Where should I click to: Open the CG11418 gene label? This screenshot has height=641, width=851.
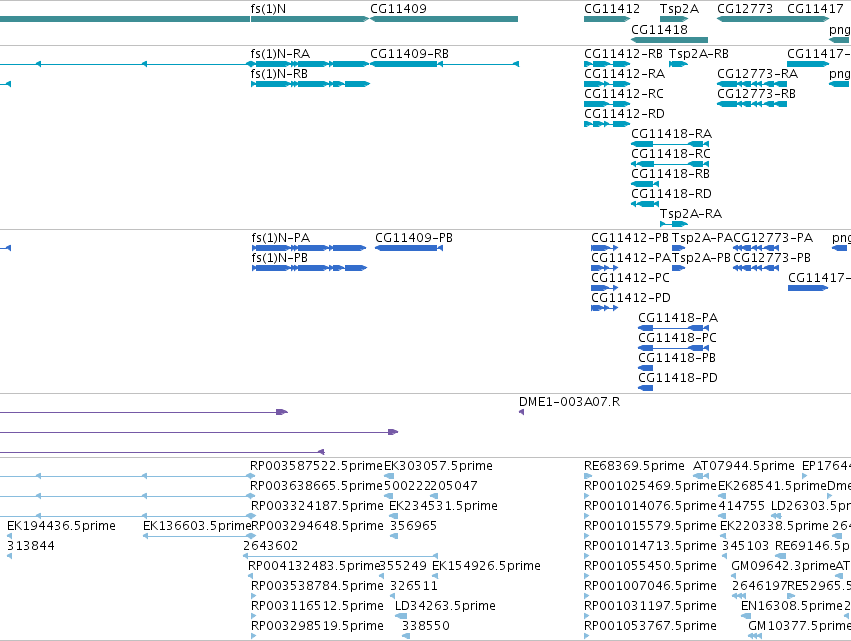tap(659, 29)
